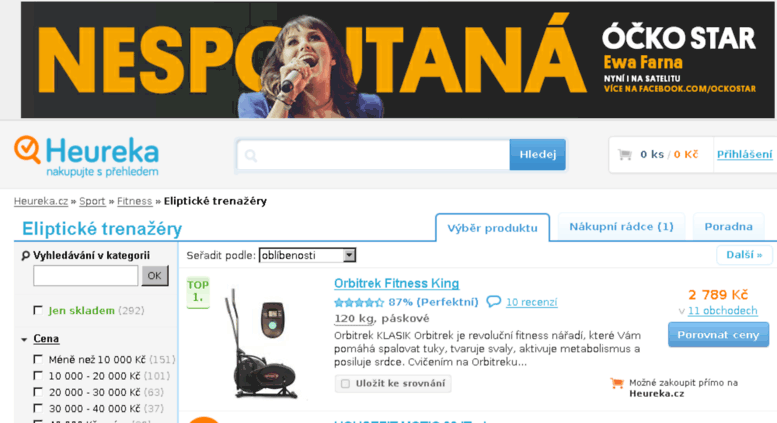
Task: Click the category search magnifier icon
Action: tap(25, 256)
